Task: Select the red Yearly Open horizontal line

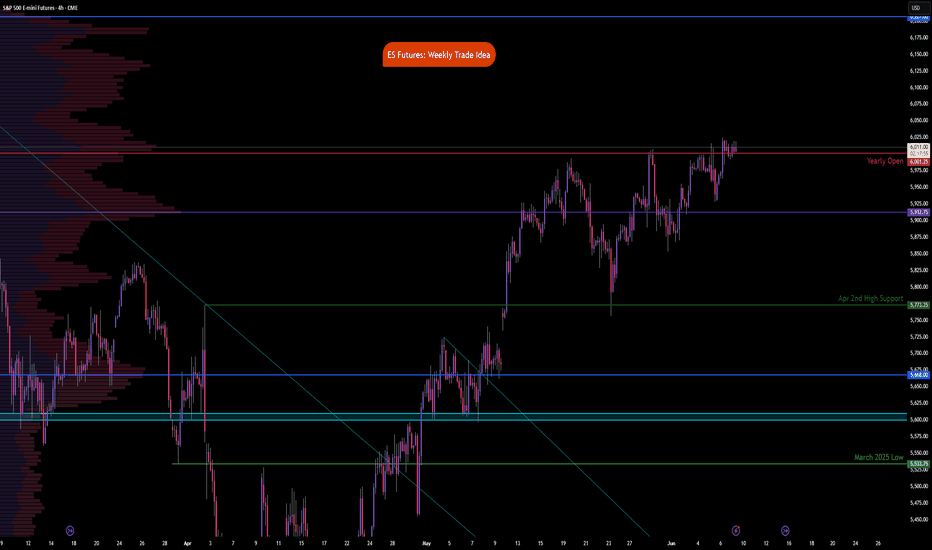Action: click(454, 153)
